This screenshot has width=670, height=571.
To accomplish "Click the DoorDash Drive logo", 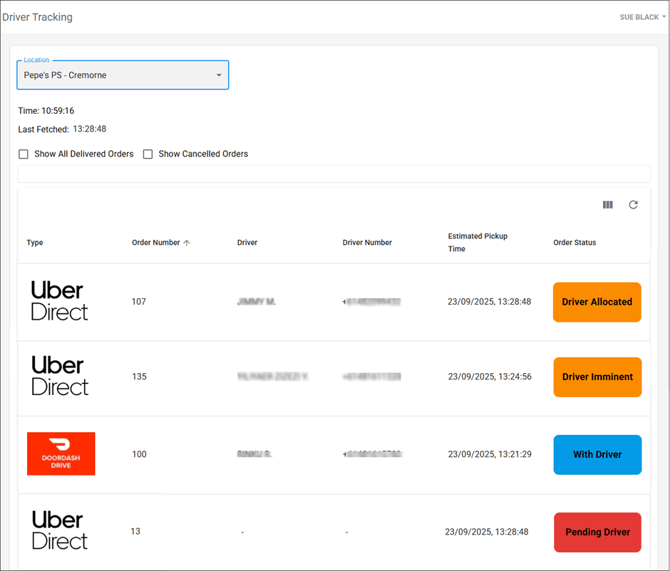I will [x=61, y=454].
